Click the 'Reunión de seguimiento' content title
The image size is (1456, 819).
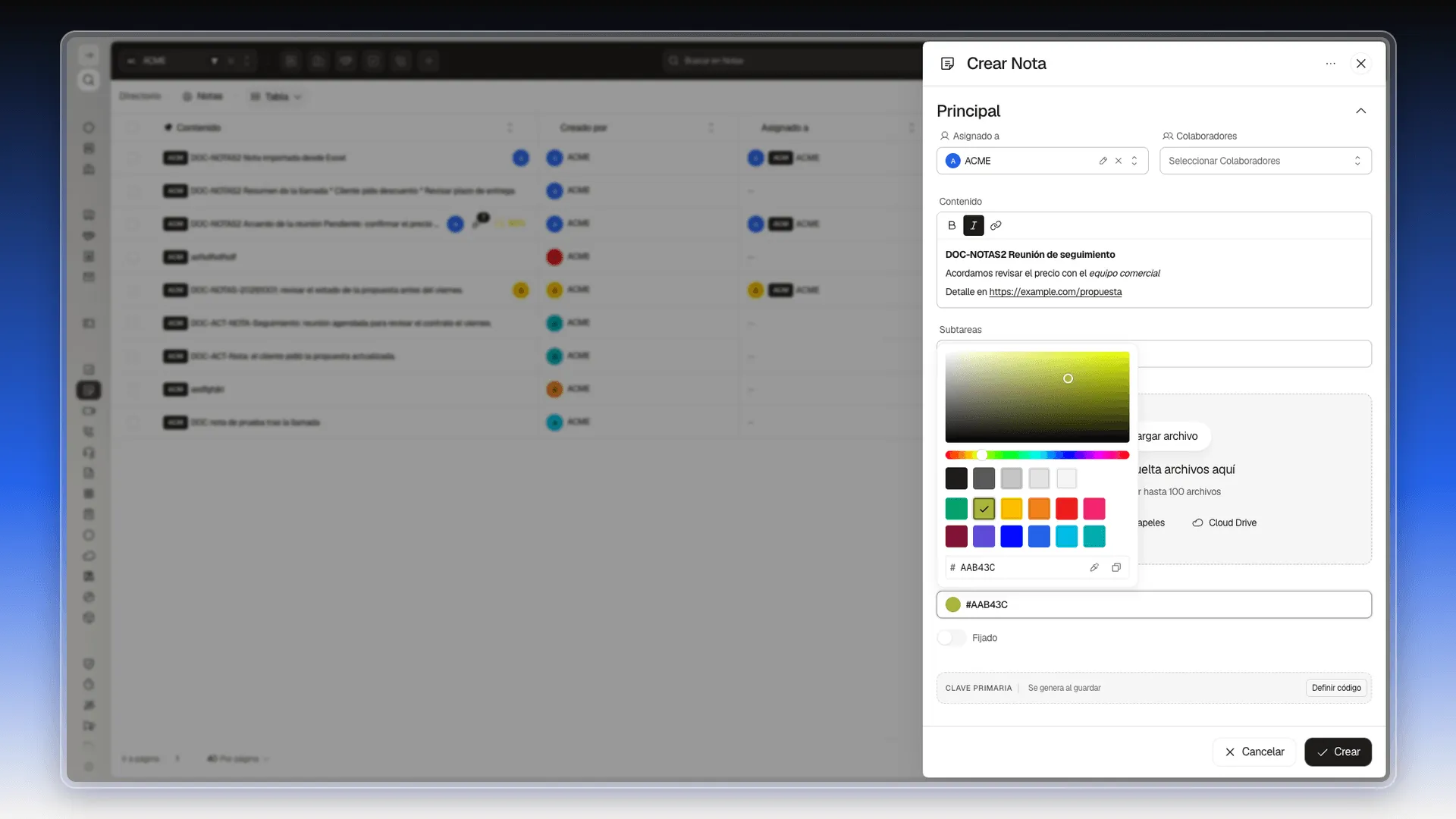pos(1062,255)
